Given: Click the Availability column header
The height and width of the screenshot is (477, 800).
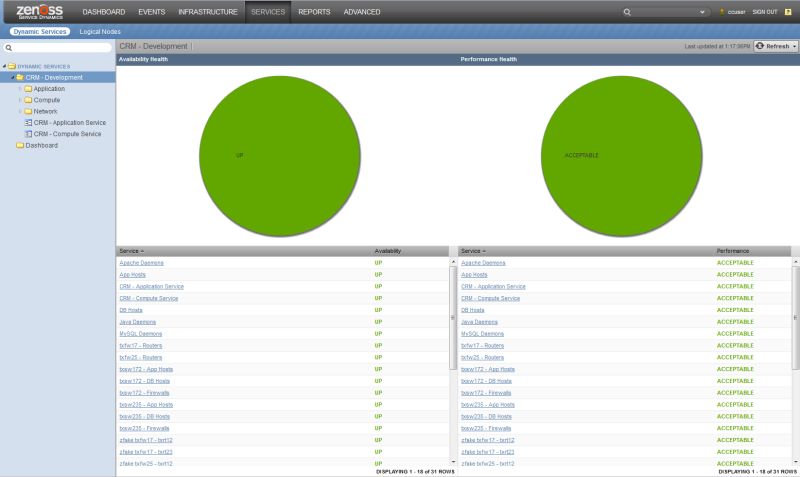Looking at the screenshot, I should (388, 251).
